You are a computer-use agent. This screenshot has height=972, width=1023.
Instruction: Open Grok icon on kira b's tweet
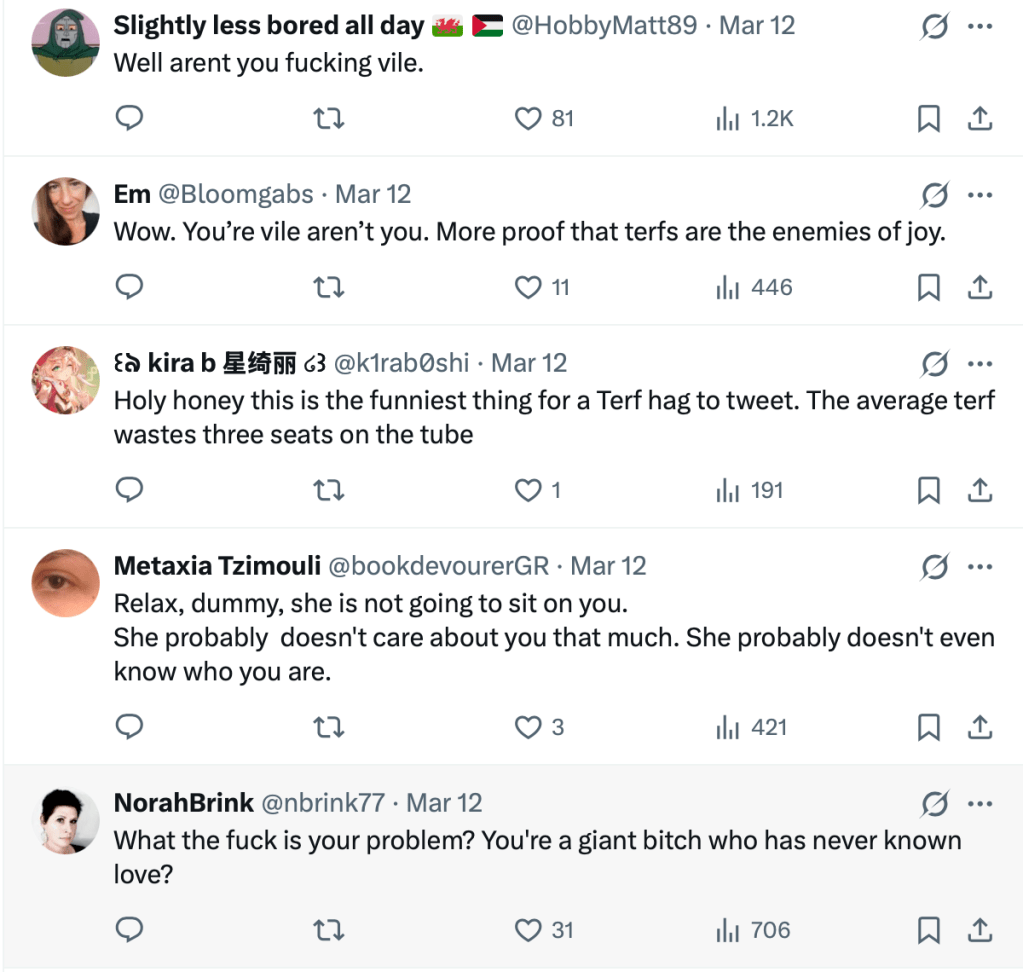pyautogui.click(x=934, y=363)
